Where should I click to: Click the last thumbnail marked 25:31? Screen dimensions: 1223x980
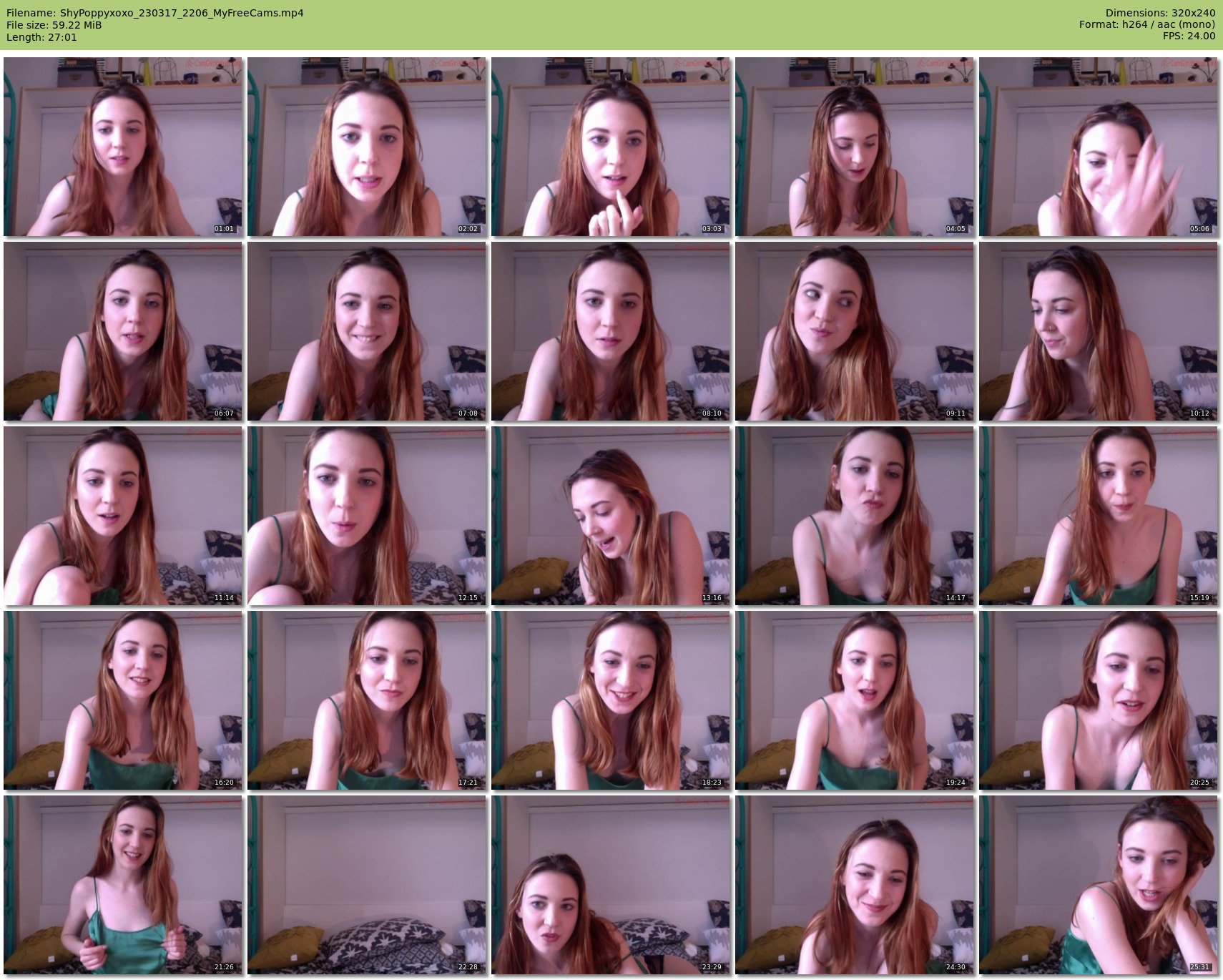[x=1099, y=885]
